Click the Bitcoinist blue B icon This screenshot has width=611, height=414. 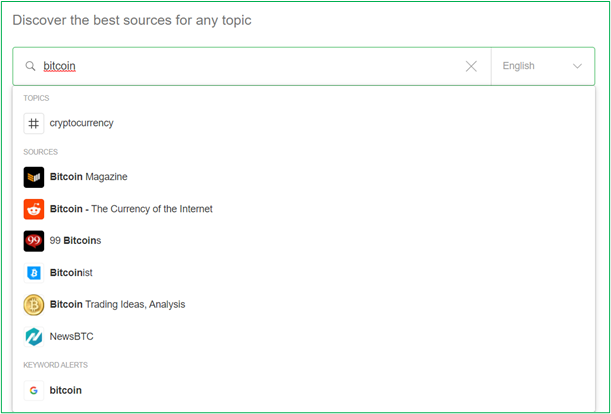(x=34, y=273)
